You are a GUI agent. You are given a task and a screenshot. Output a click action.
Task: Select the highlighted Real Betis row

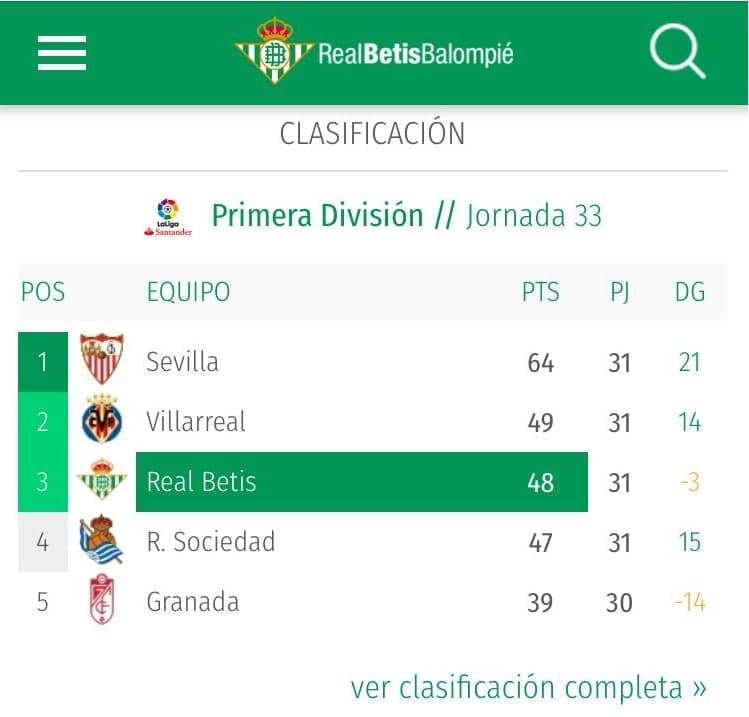pos(360,482)
